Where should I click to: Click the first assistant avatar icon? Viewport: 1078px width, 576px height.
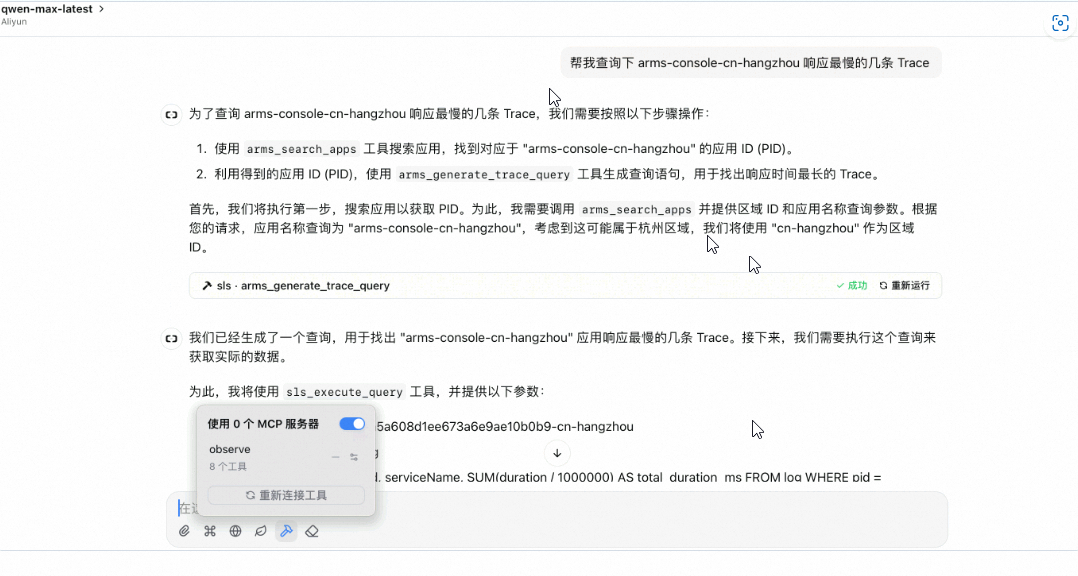(171, 115)
